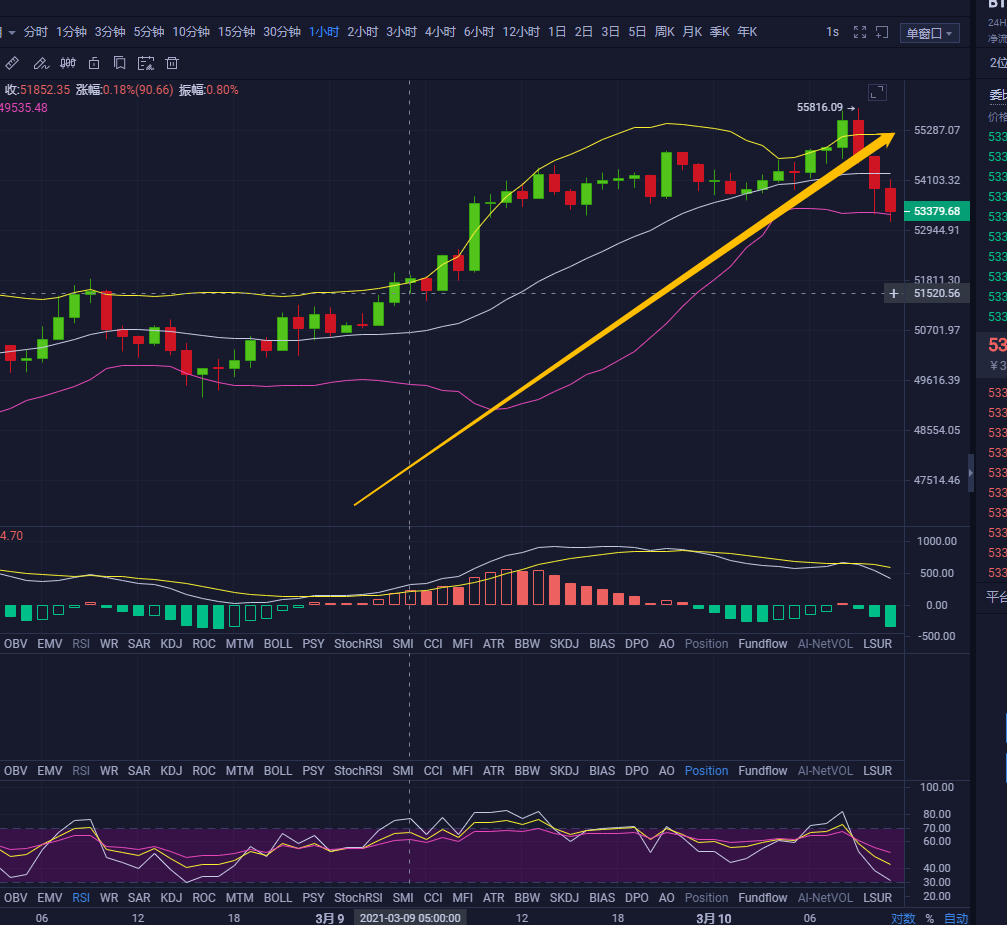Select BOLL in the row under the MACD histogram
The height and width of the screenshot is (925, 1007).
pyautogui.click(x=278, y=644)
